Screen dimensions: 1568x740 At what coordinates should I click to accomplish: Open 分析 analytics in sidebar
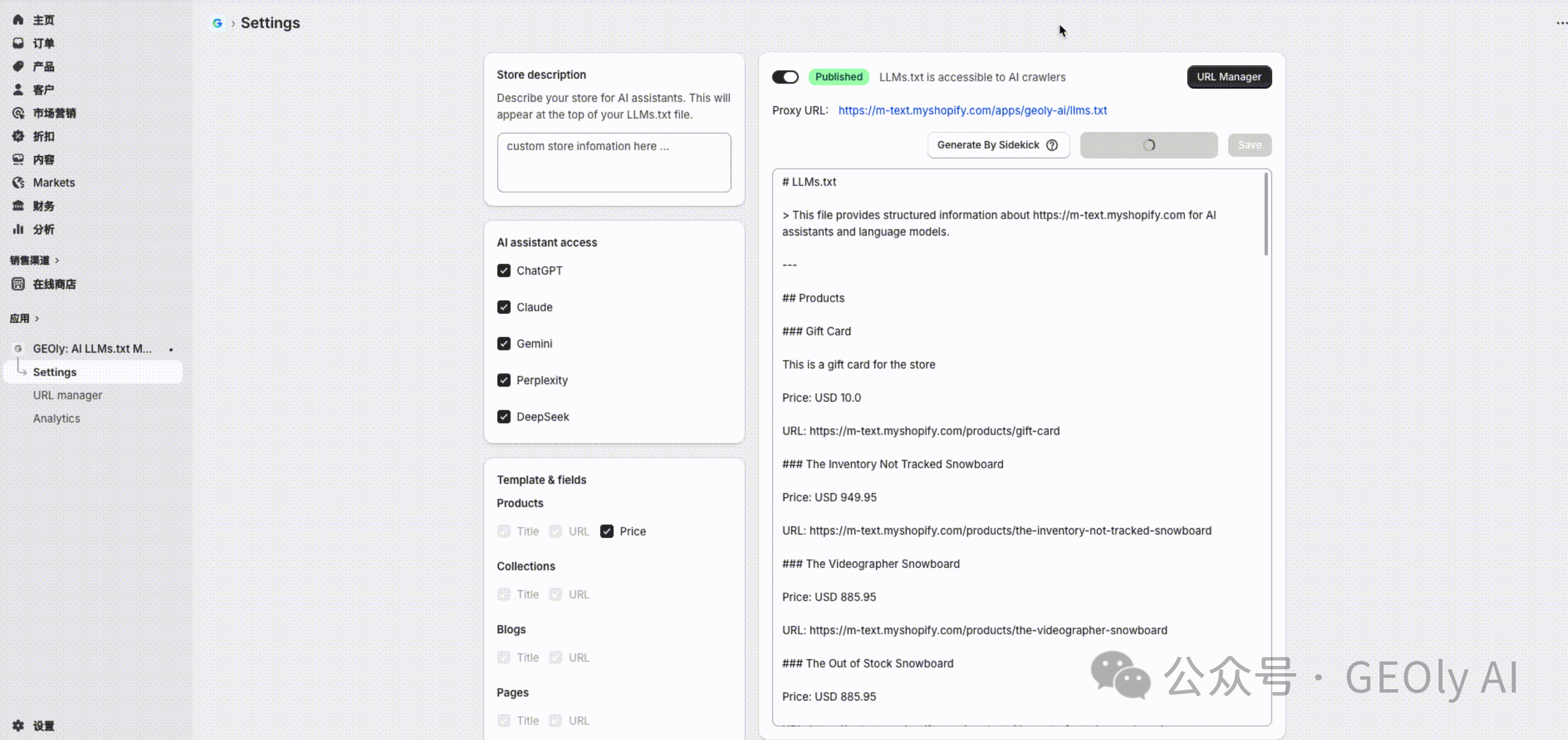tap(43, 229)
